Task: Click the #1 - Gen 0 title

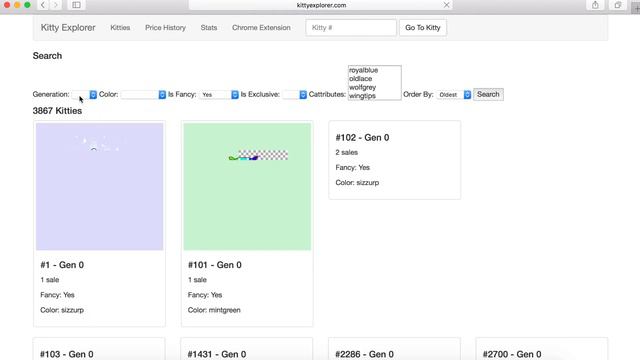Action: click(62, 265)
